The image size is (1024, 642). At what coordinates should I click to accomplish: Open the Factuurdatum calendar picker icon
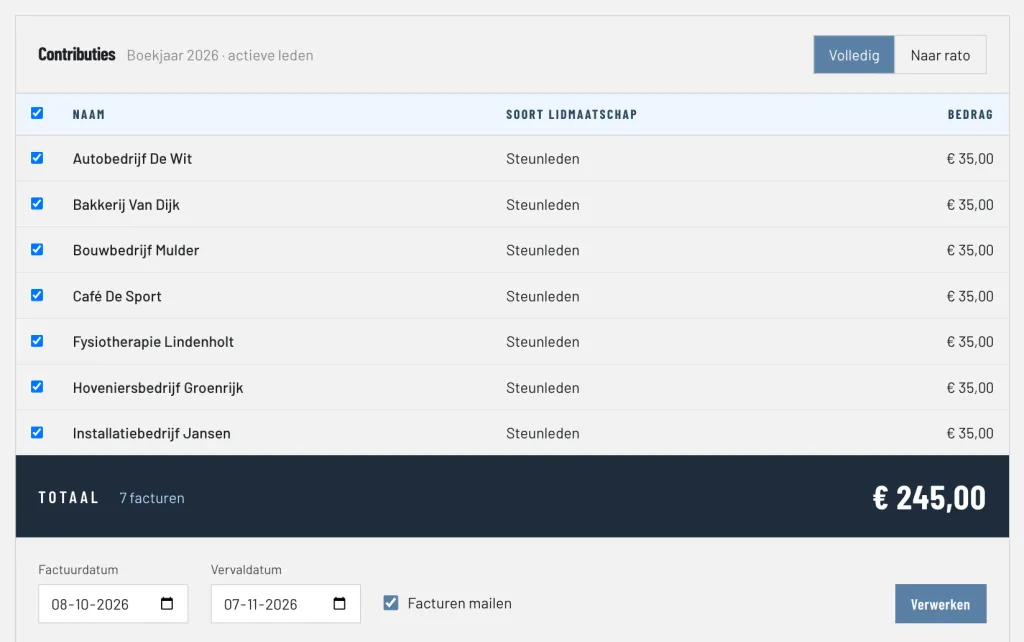[167, 603]
